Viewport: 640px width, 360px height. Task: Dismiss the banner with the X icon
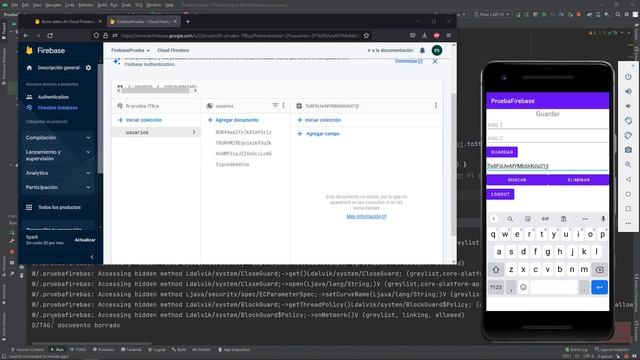[435, 61]
